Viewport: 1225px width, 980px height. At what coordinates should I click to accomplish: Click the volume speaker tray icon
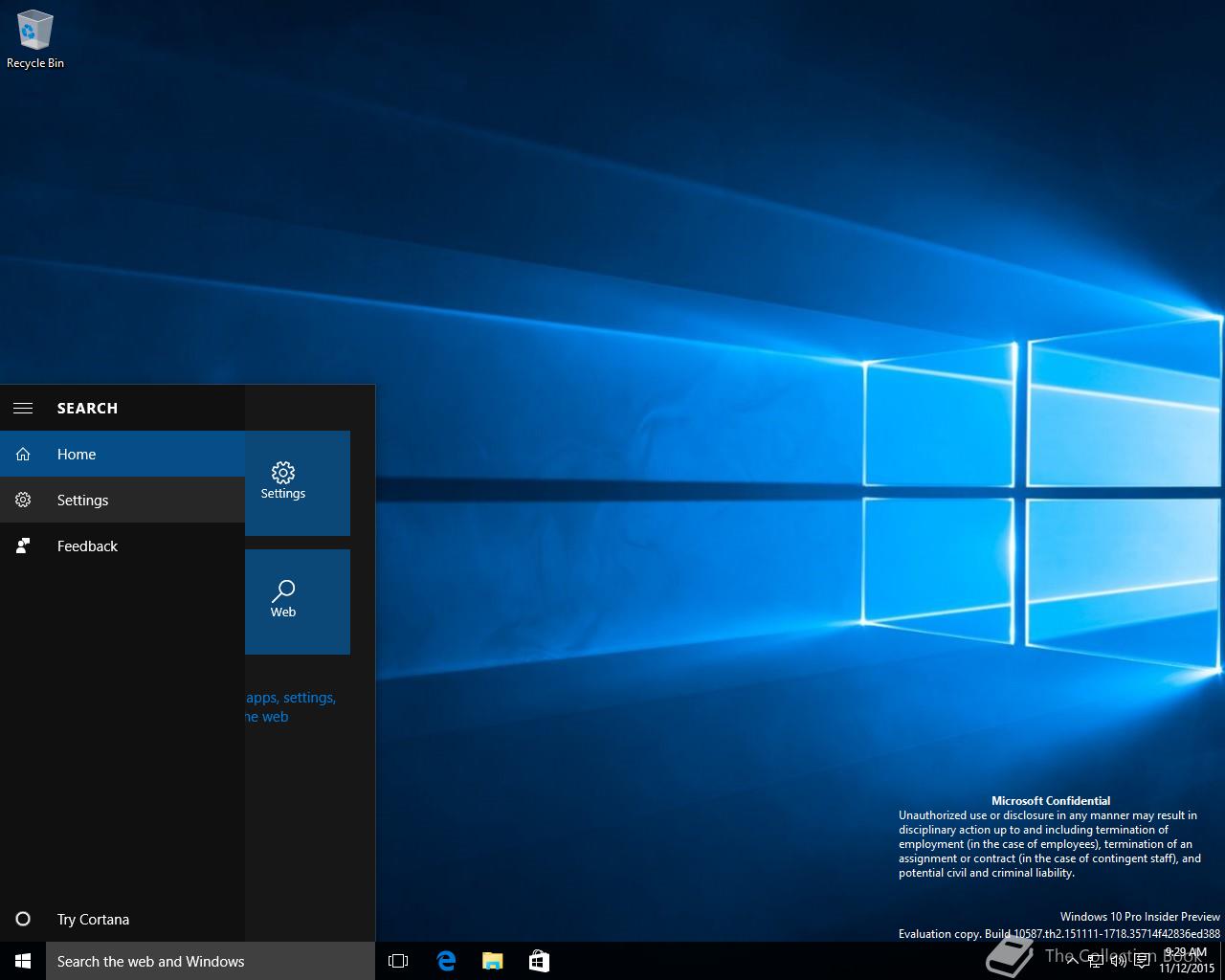tap(1118, 961)
